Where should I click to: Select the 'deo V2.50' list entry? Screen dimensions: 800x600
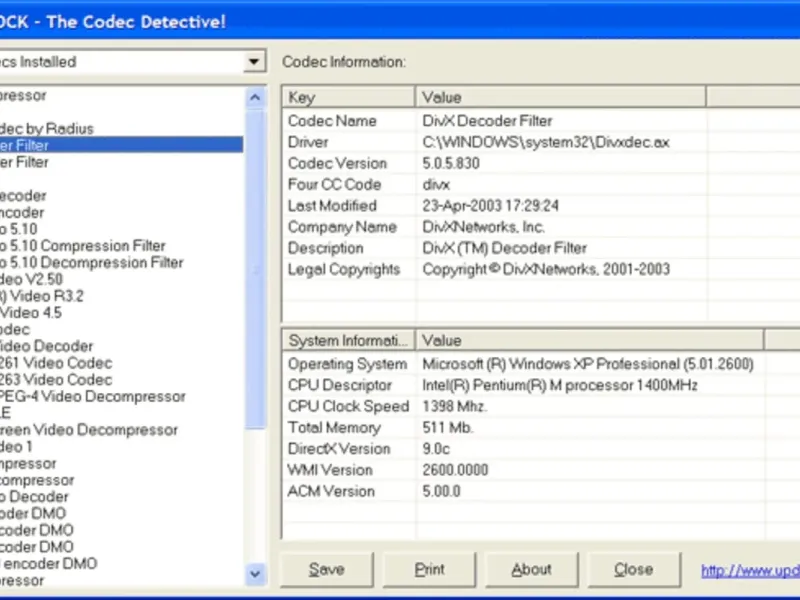(x=31, y=279)
